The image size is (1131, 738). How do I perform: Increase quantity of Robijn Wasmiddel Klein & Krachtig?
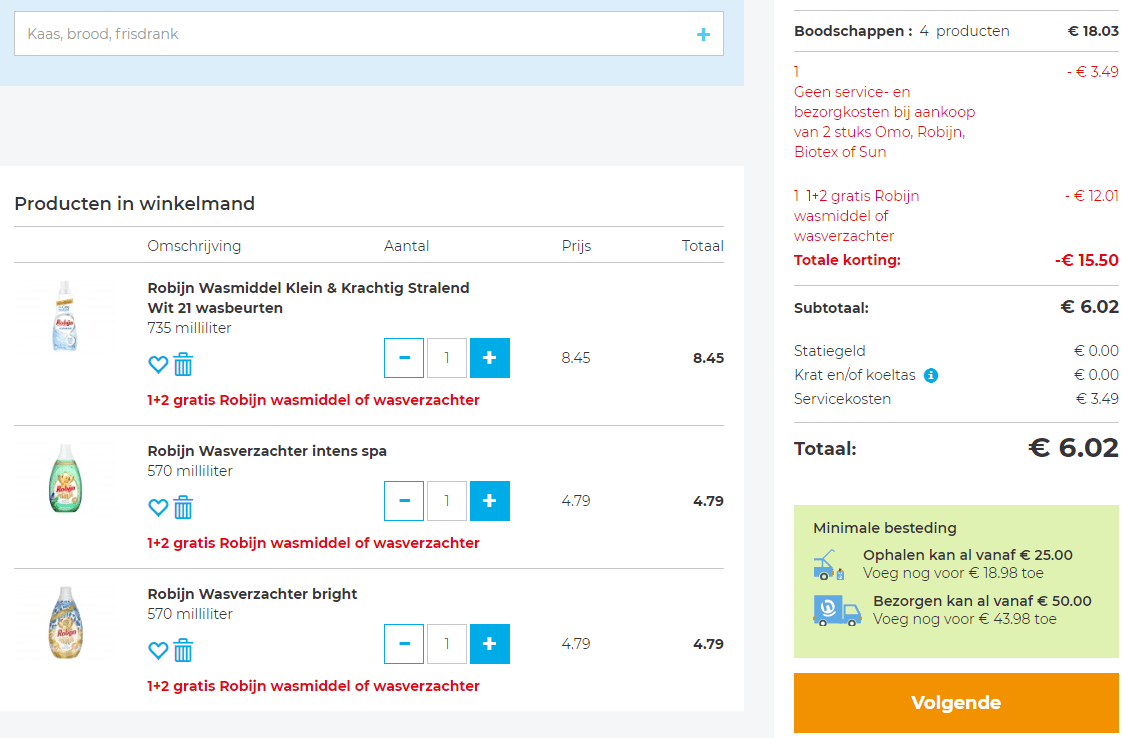pos(490,358)
